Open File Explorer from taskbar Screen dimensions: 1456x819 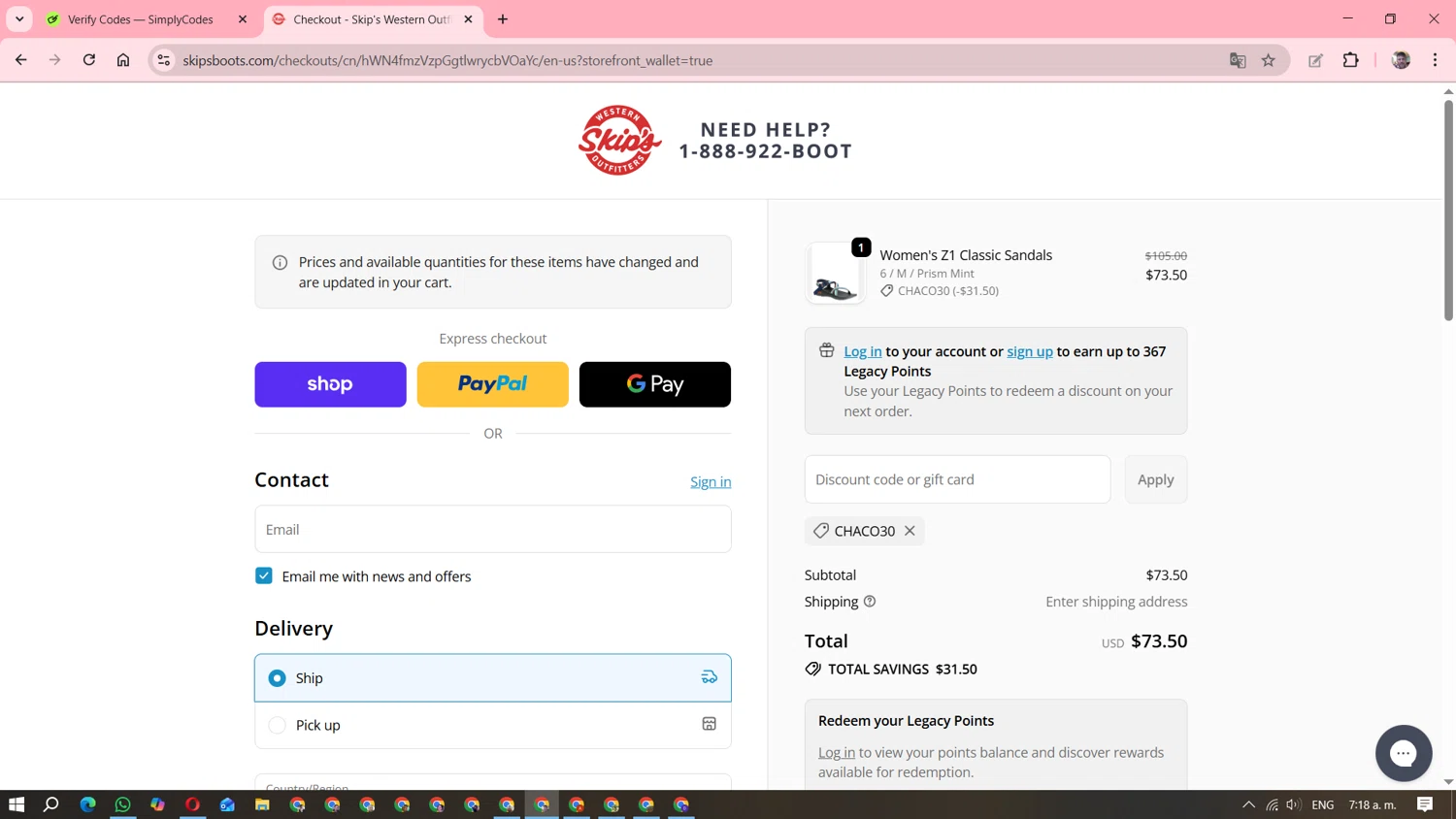tap(262, 804)
